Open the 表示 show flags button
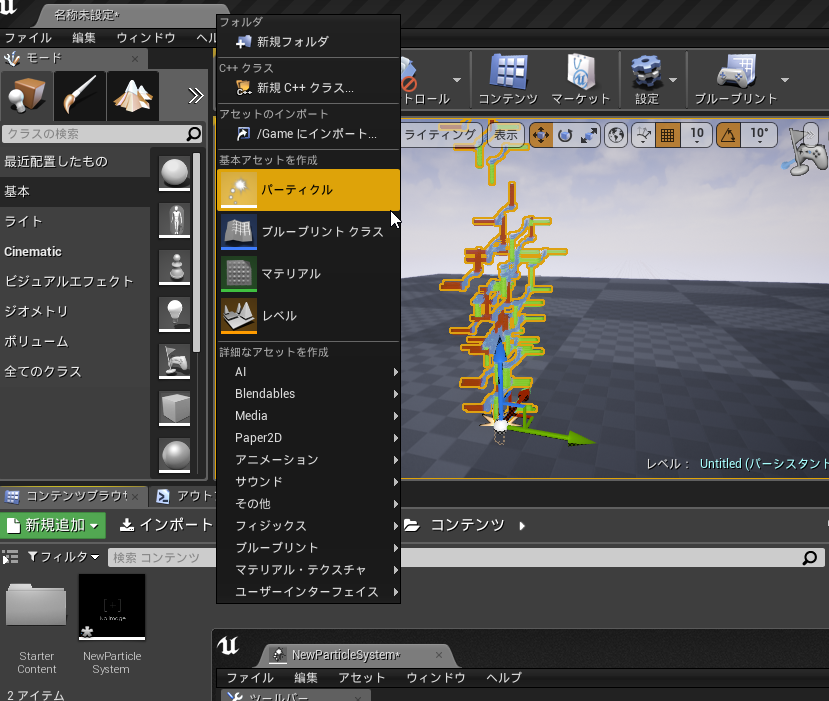The height and width of the screenshot is (701, 829). point(506,135)
